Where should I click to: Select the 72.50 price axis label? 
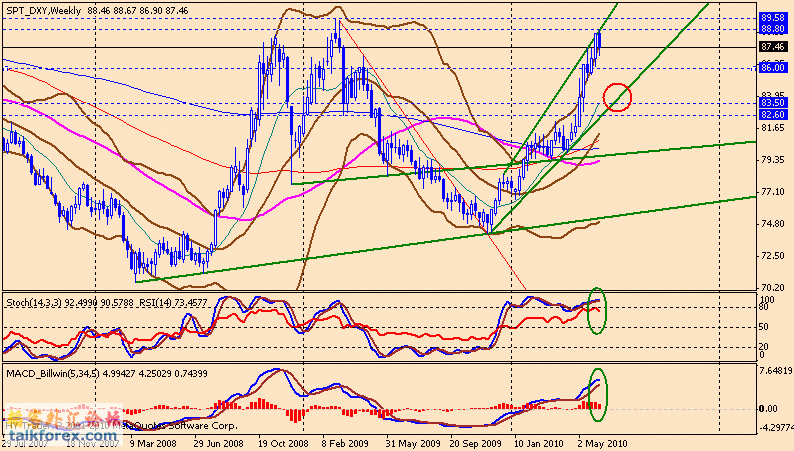772,257
